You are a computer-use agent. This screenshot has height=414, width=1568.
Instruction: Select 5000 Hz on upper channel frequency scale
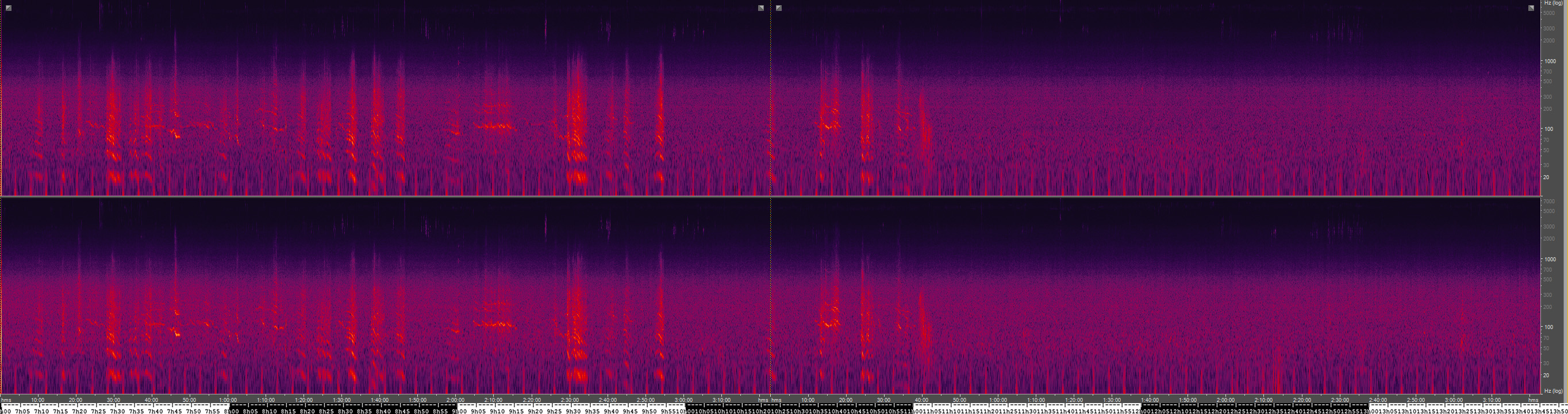[x=1550, y=13]
